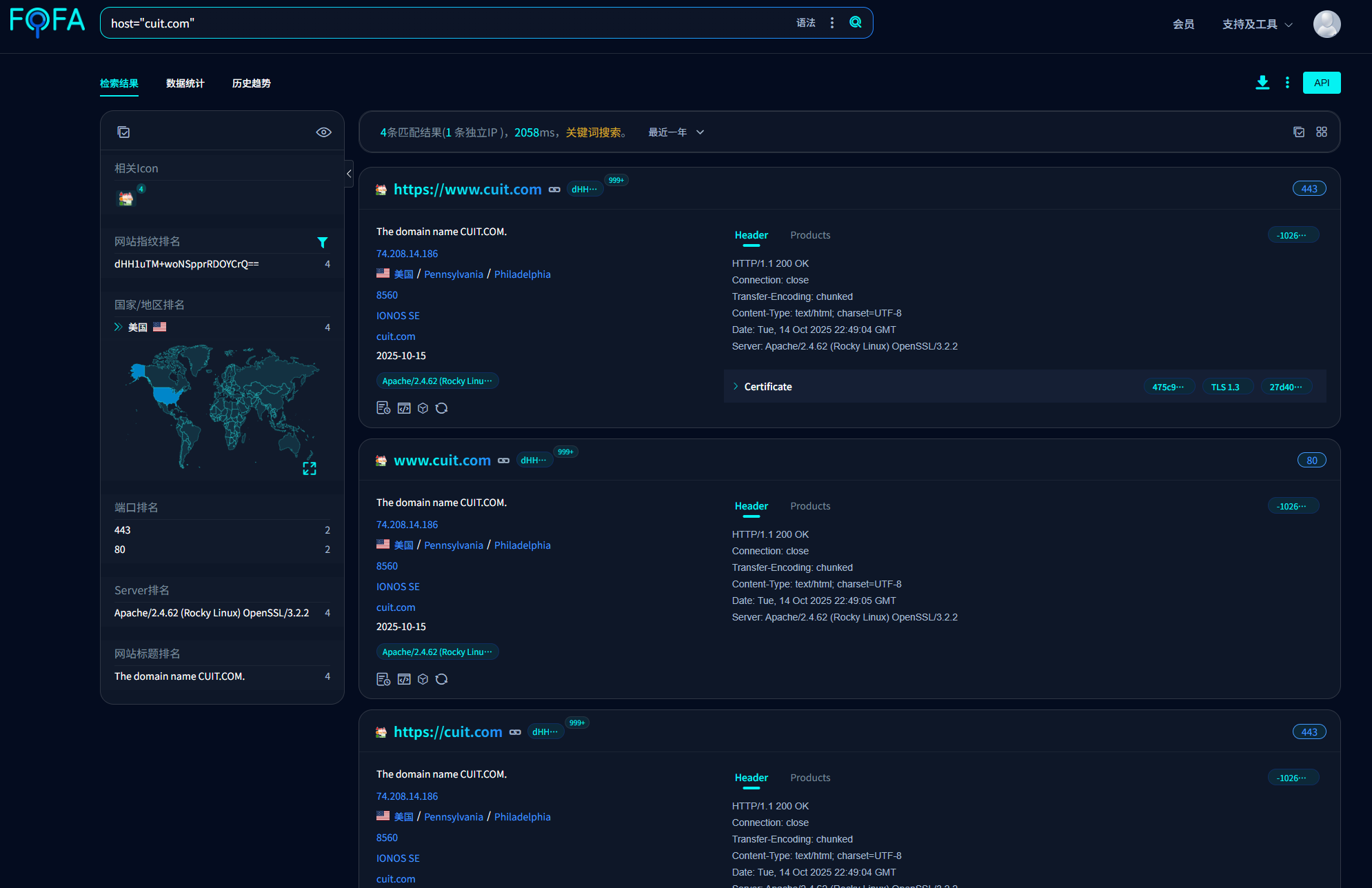Click the favicon next to https://cuit.com title
Screen dimensions: 1372x888
click(381, 732)
